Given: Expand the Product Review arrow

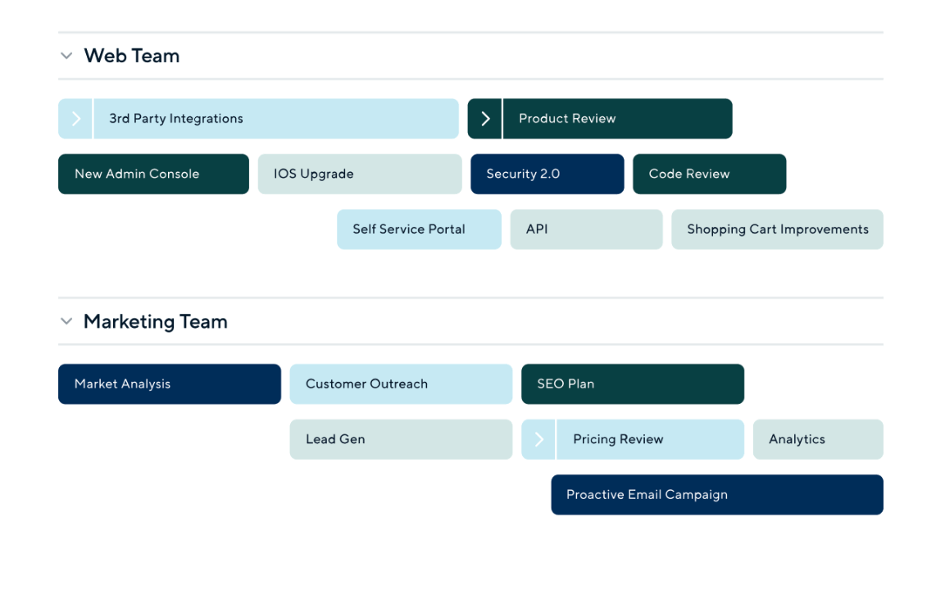Looking at the screenshot, I should [x=485, y=119].
